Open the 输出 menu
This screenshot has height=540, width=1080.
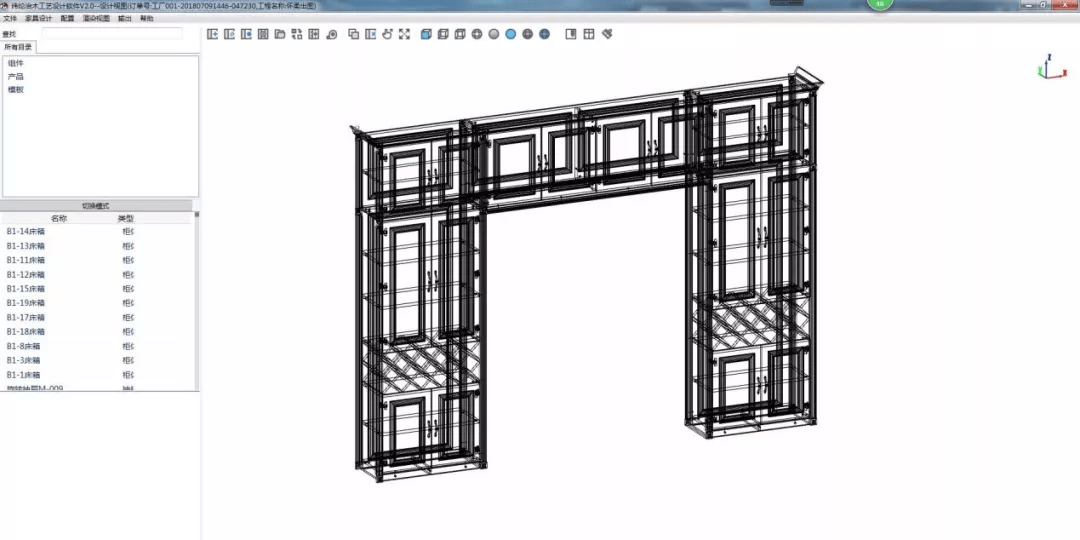point(124,18)
